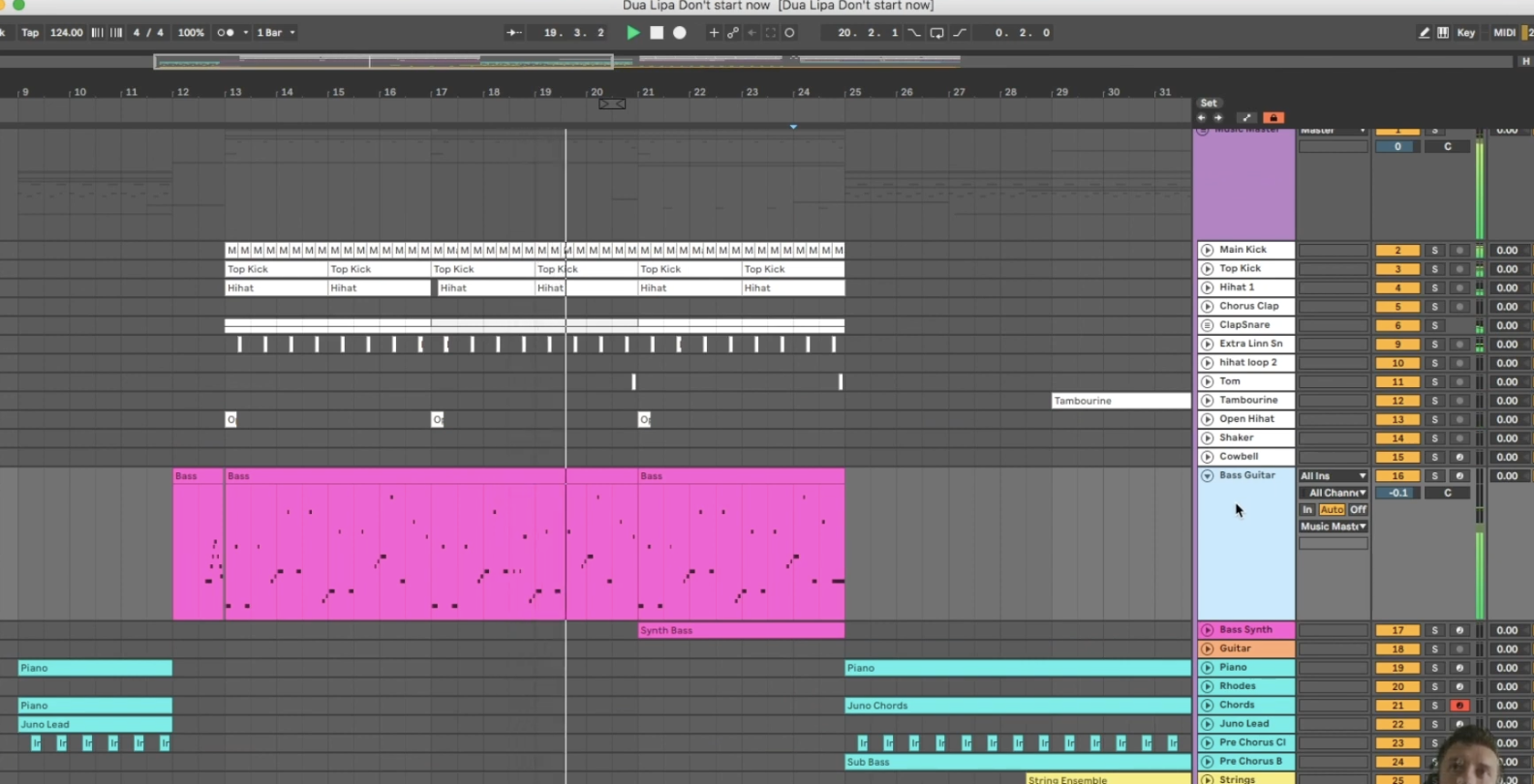Image resolution: width=1534 pixels, height=784 pixels.
Task: Click the Tap tempo button
Action: [x=30, y=33]
